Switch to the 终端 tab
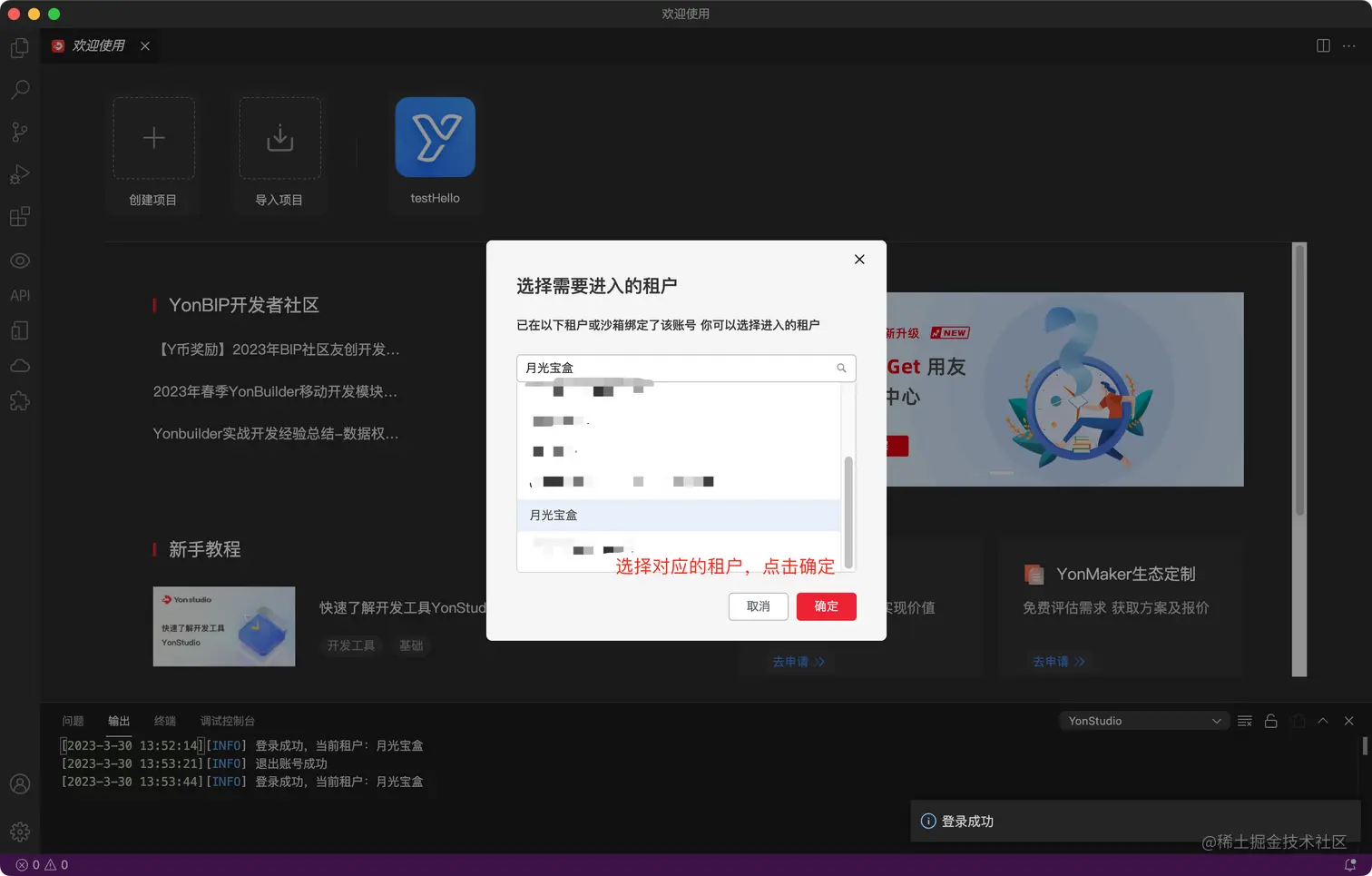 point(165,721)
